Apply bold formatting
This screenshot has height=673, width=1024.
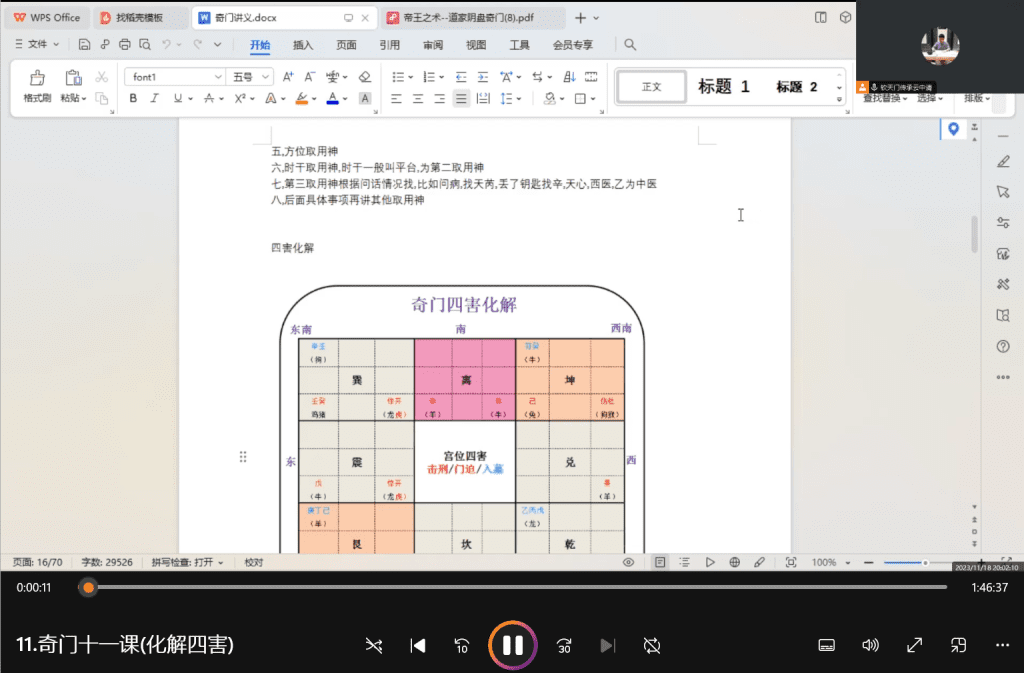[x=133, y=98]
